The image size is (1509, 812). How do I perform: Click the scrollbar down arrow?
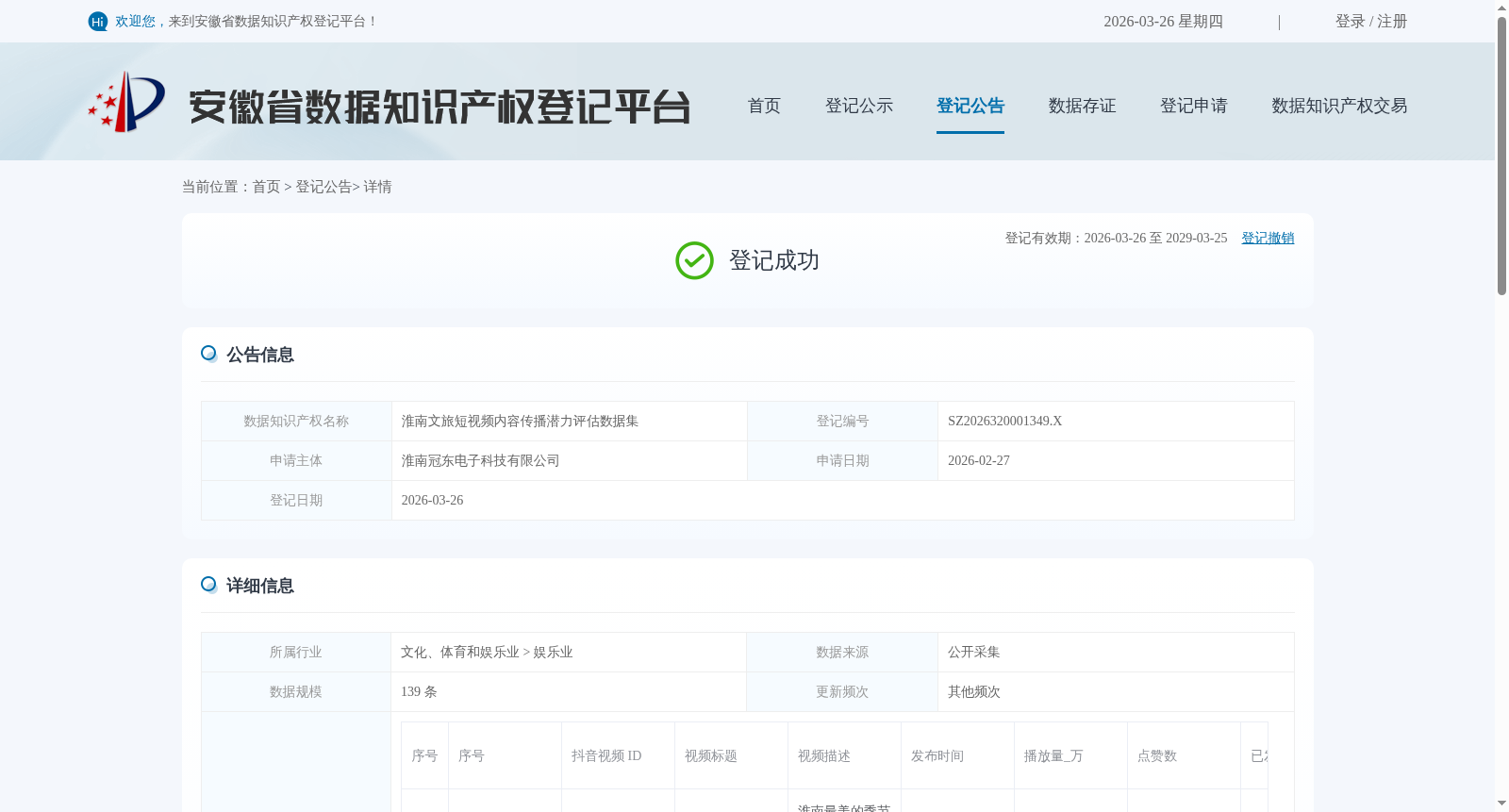[1501, 804]
